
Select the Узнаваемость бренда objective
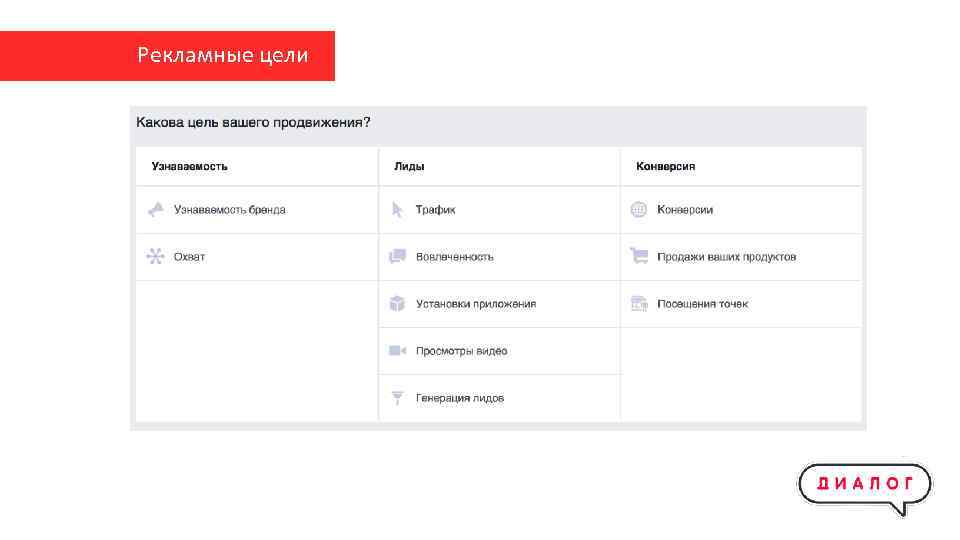coord(230,210)
